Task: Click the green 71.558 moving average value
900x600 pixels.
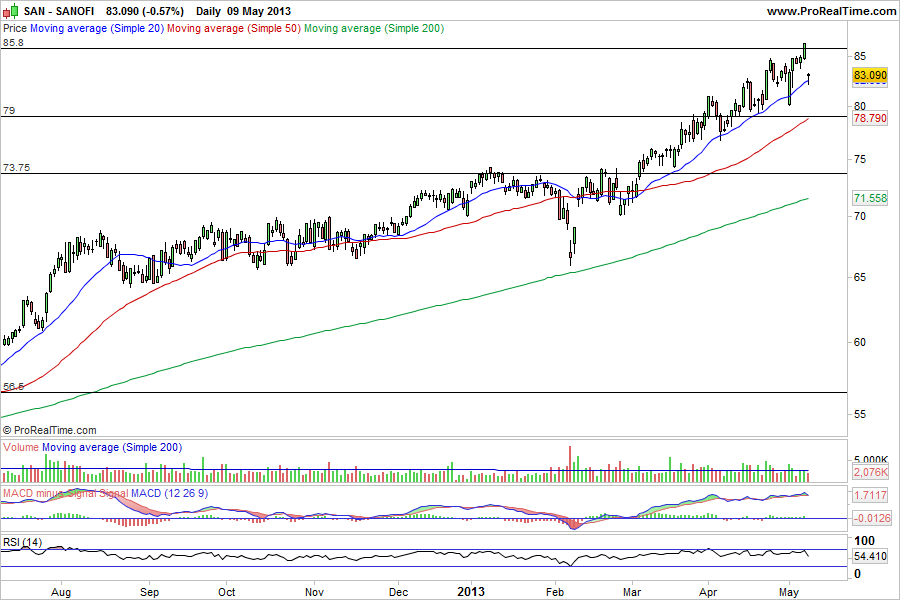Action: (x=870, y=198)
